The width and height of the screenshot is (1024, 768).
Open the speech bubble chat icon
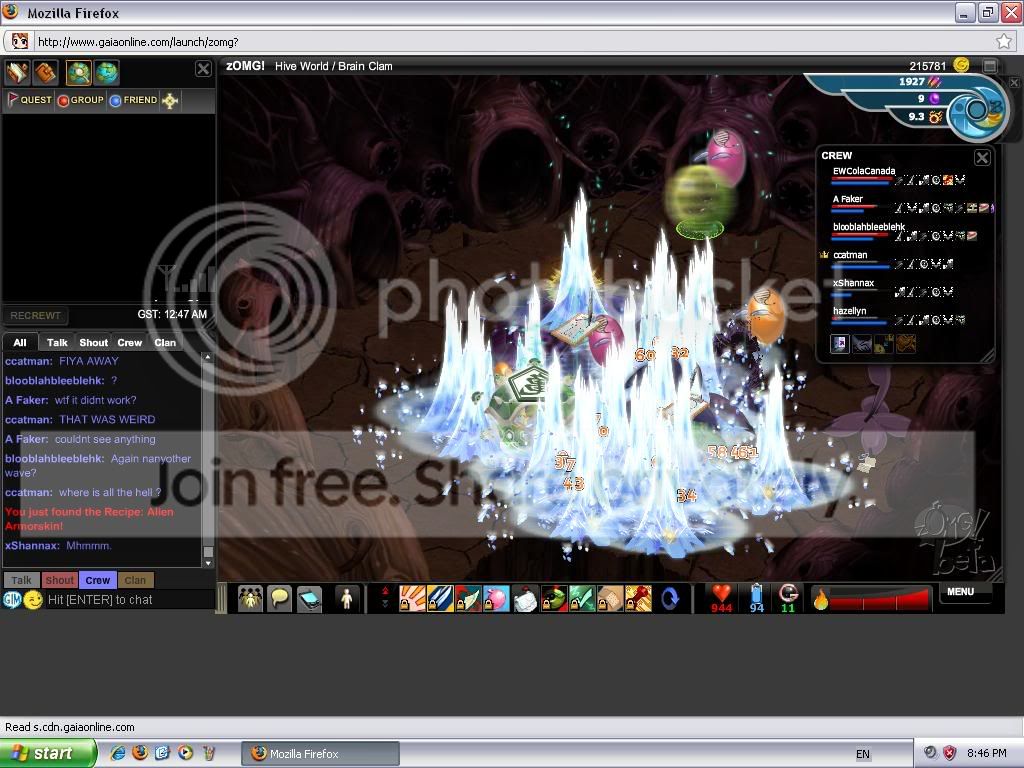pos(280,598)
